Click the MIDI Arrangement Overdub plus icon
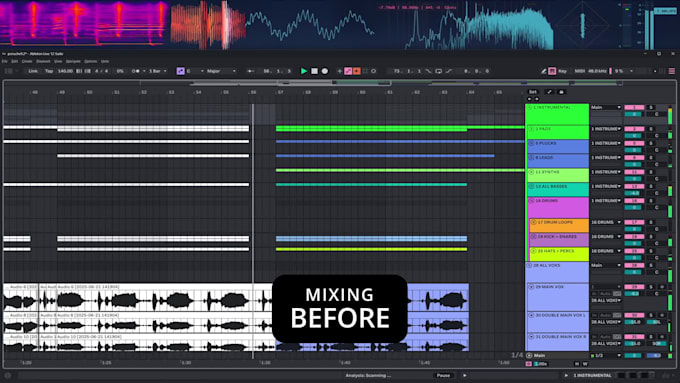This screenshot has width=680, height=383. (x=340, y=71)
